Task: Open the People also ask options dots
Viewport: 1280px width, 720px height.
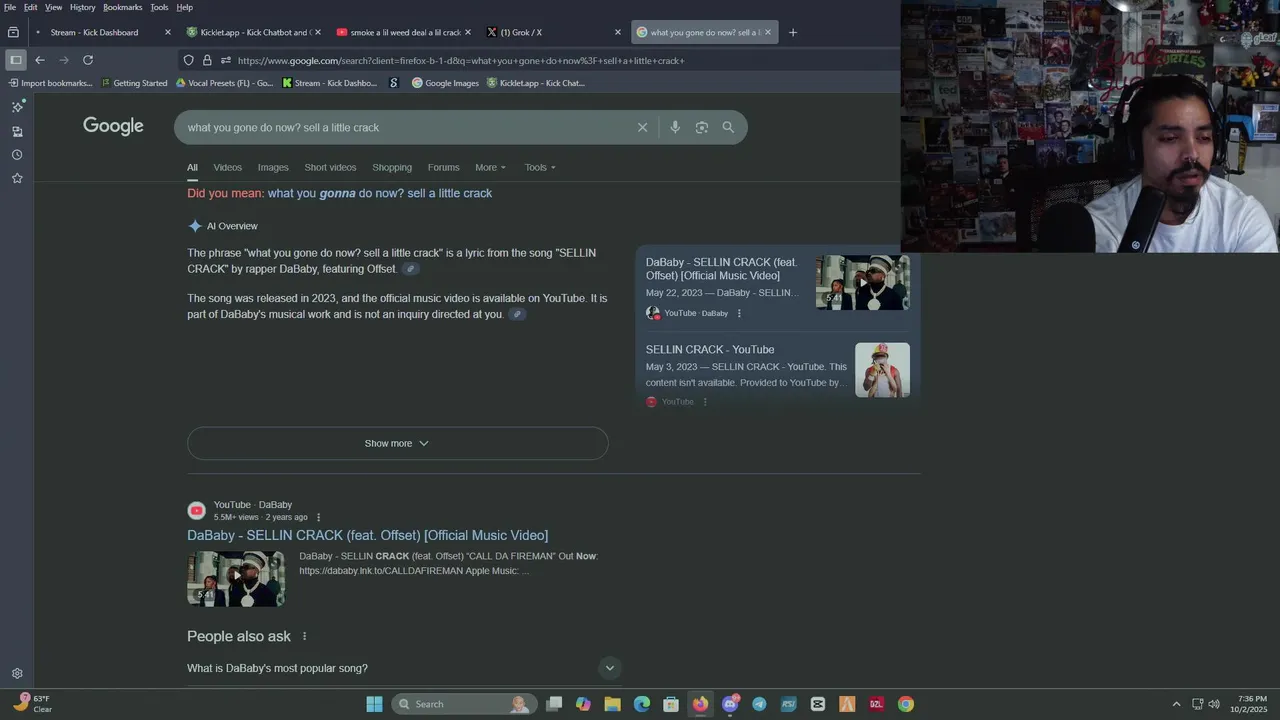Action: 304,636
